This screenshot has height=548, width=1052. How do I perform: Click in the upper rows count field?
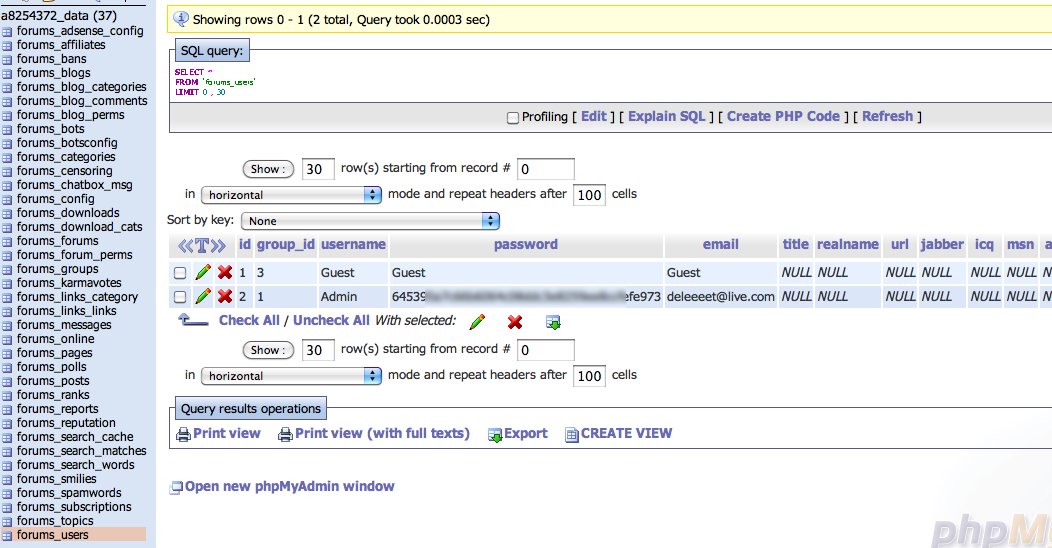pos(318,169)
